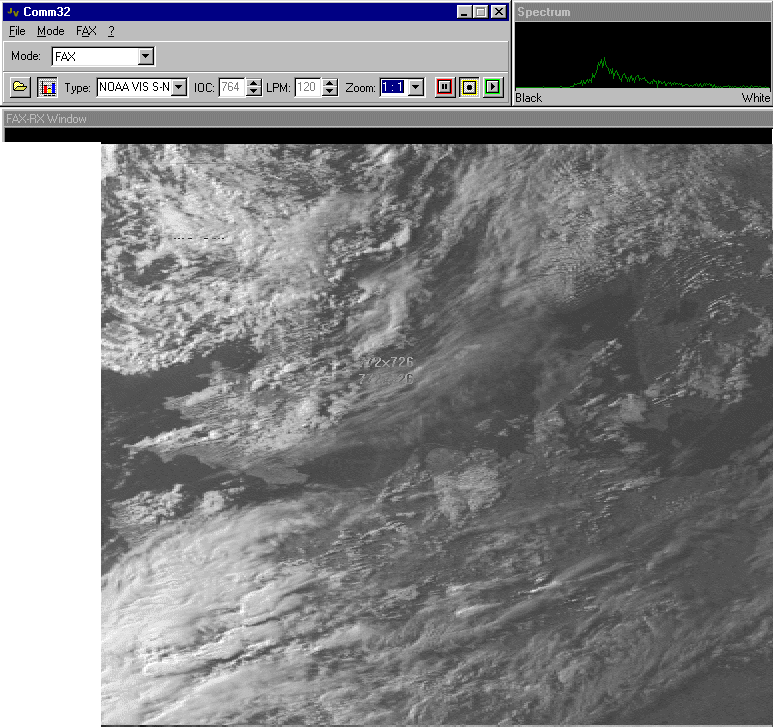Click the IOC value field showing 764
Screen dimensions: 773x727
tap(231, 88)
